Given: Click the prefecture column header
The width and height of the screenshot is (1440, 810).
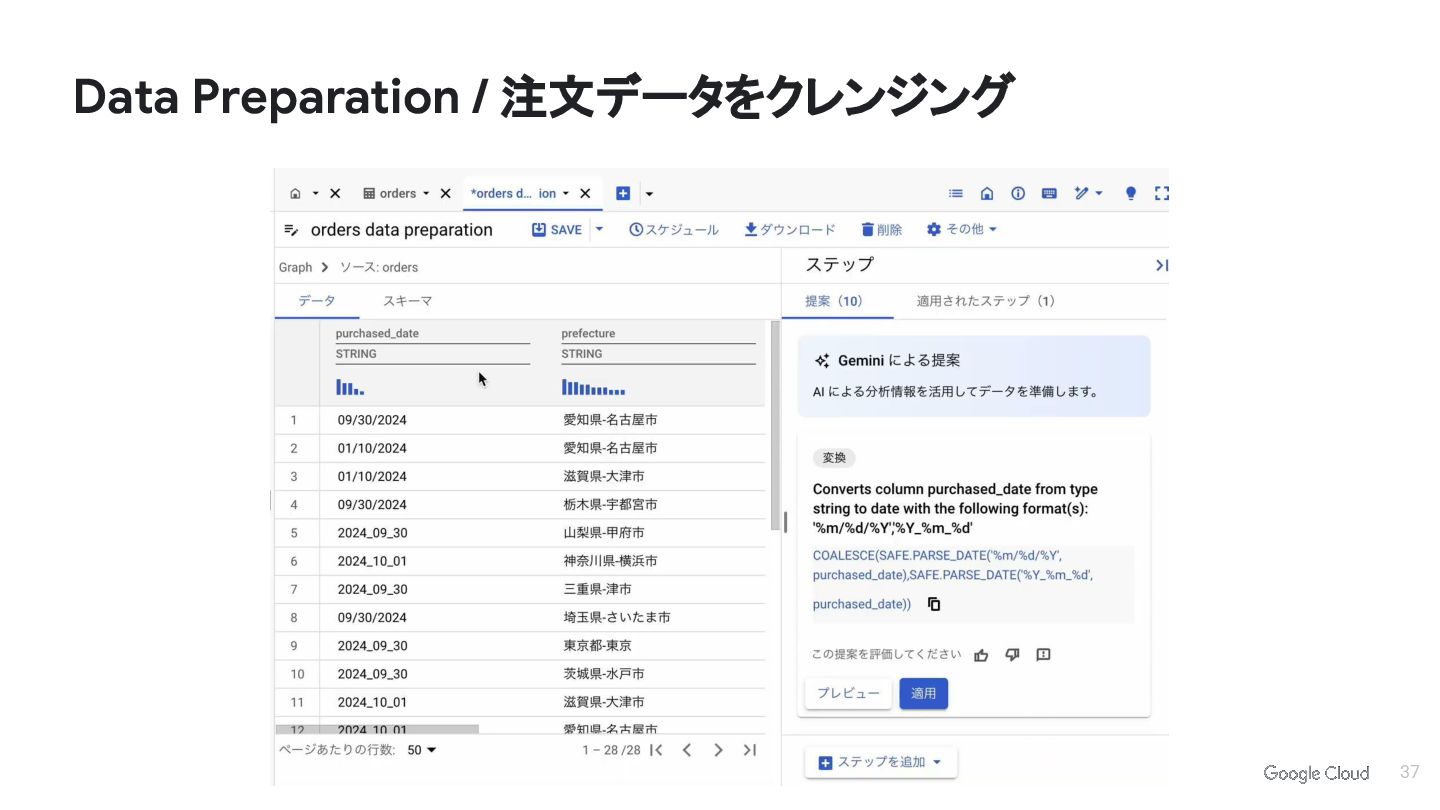Looking at the screenshot, I should point(588,334).
